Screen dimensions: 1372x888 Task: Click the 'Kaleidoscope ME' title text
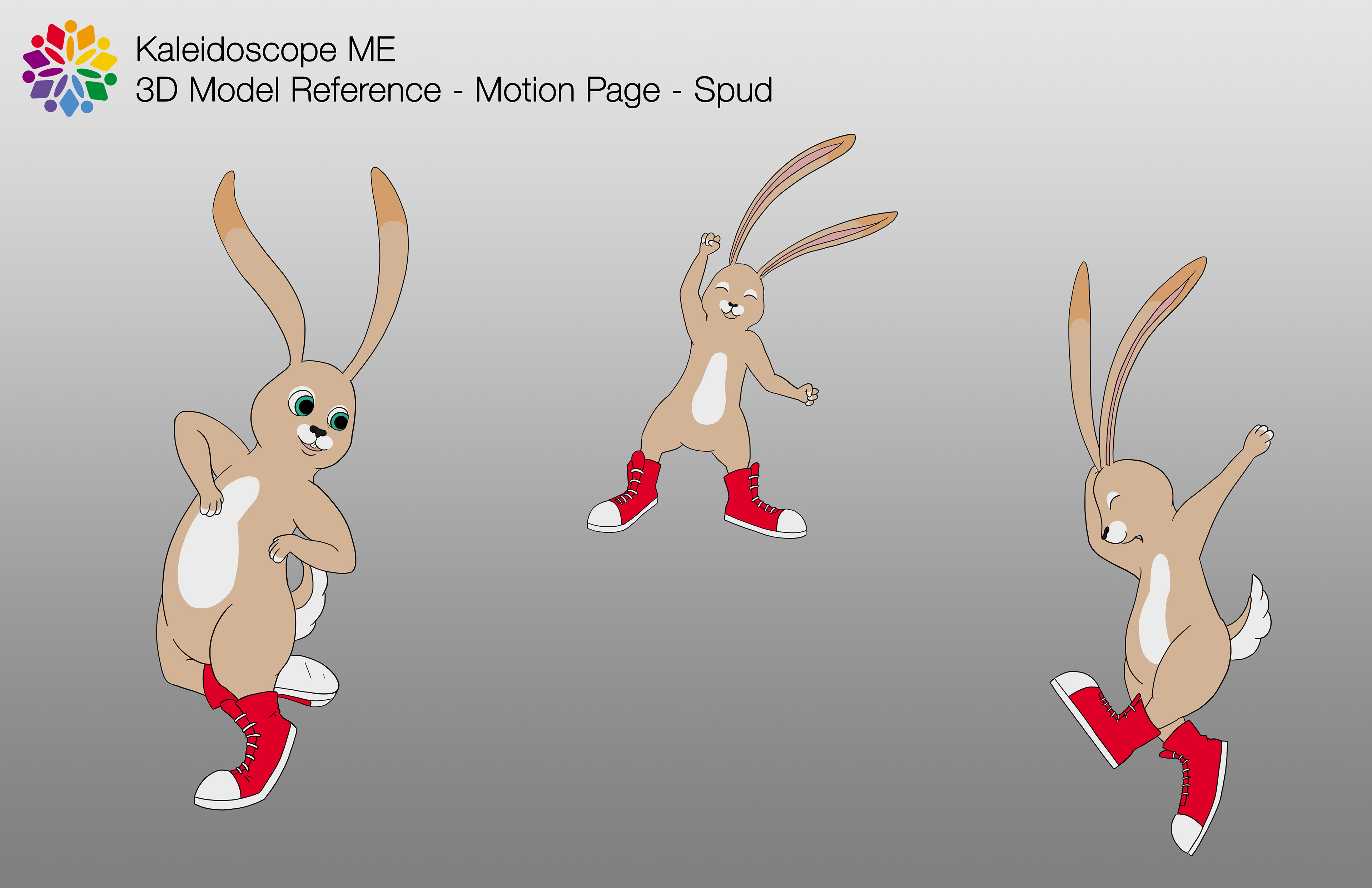(265, 50)
